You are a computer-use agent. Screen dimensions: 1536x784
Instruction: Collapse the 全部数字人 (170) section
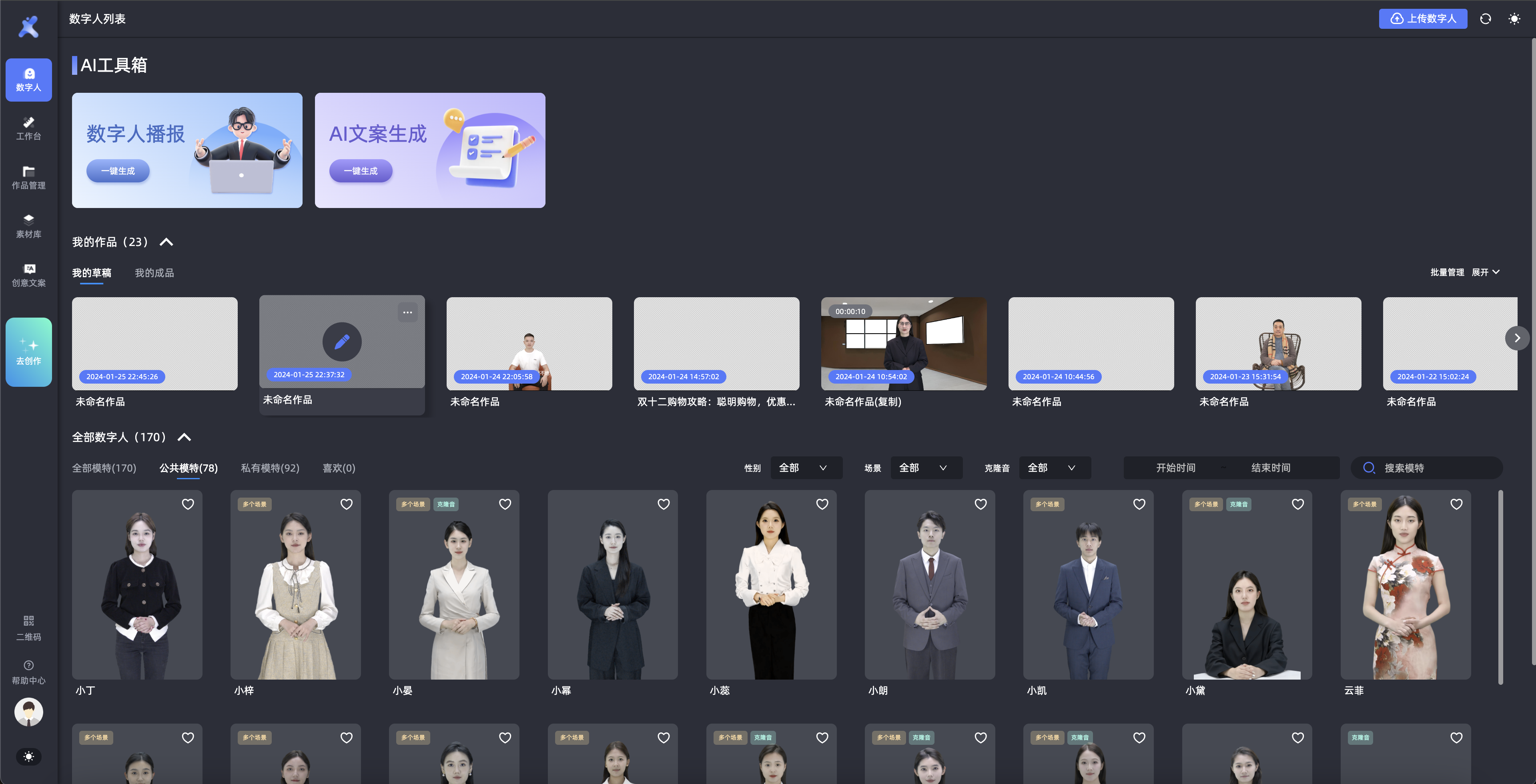pyautogui.click(x=184, y=437)
